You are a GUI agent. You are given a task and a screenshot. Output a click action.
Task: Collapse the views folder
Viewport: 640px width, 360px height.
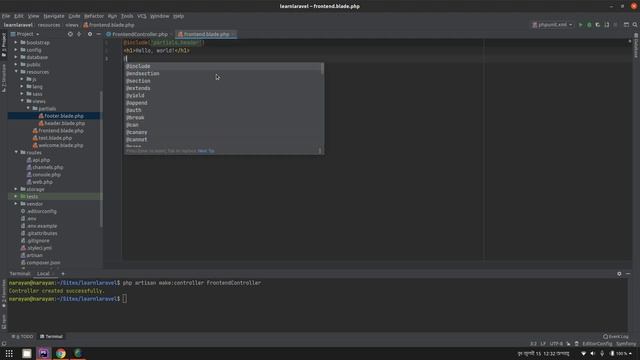tap(22, 101)
